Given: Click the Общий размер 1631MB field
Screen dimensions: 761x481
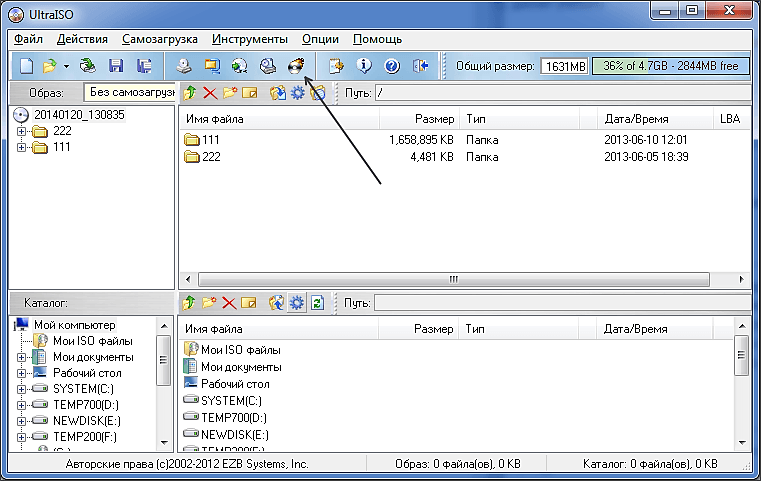Looking at the screenshot, I should tap(564, 66).
